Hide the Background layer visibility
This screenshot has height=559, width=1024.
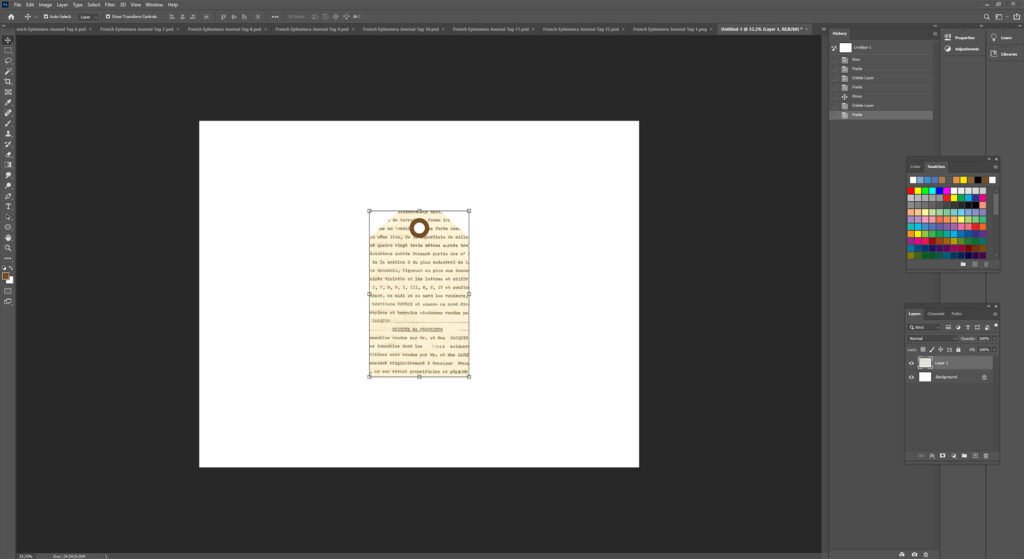[911, 377]
